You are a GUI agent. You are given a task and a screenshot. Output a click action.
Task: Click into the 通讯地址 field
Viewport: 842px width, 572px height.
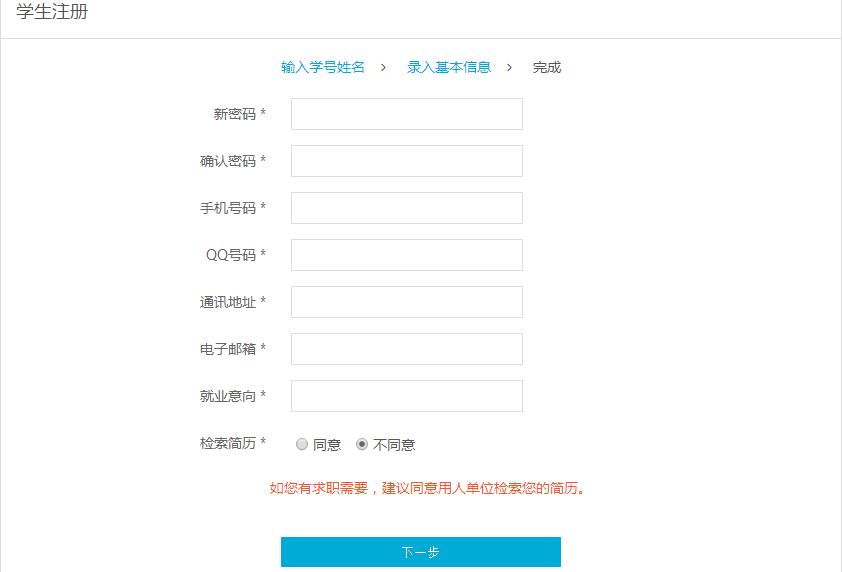(x=406, y=302)
